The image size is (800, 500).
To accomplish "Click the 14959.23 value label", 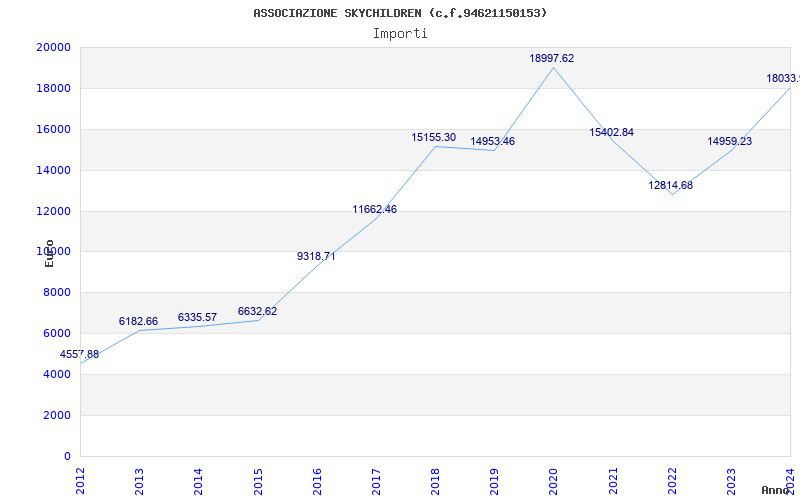I will pos(730,141).
